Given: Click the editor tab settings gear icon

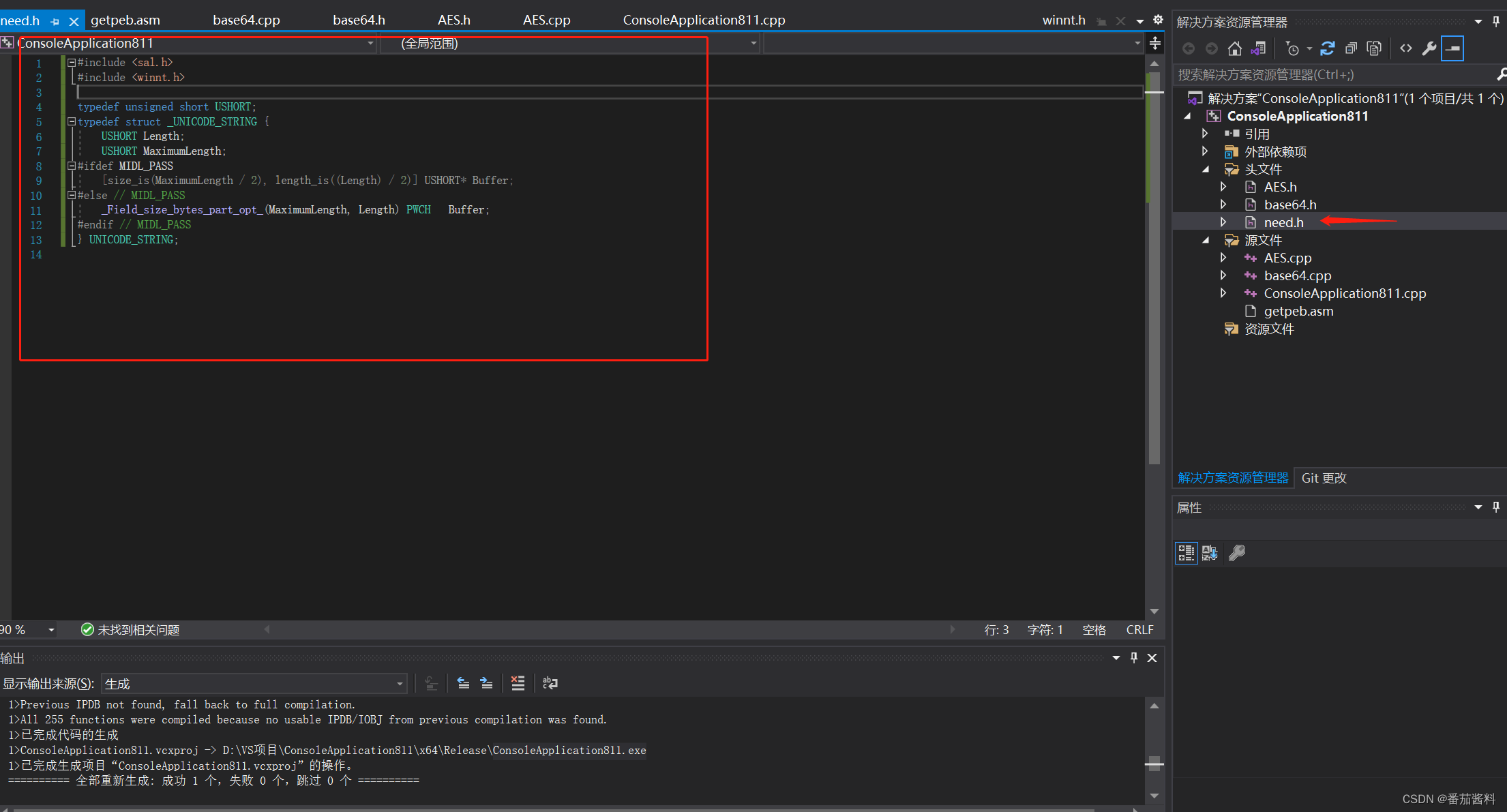Looking at the screenshot, I should [x=1158, y=20].
